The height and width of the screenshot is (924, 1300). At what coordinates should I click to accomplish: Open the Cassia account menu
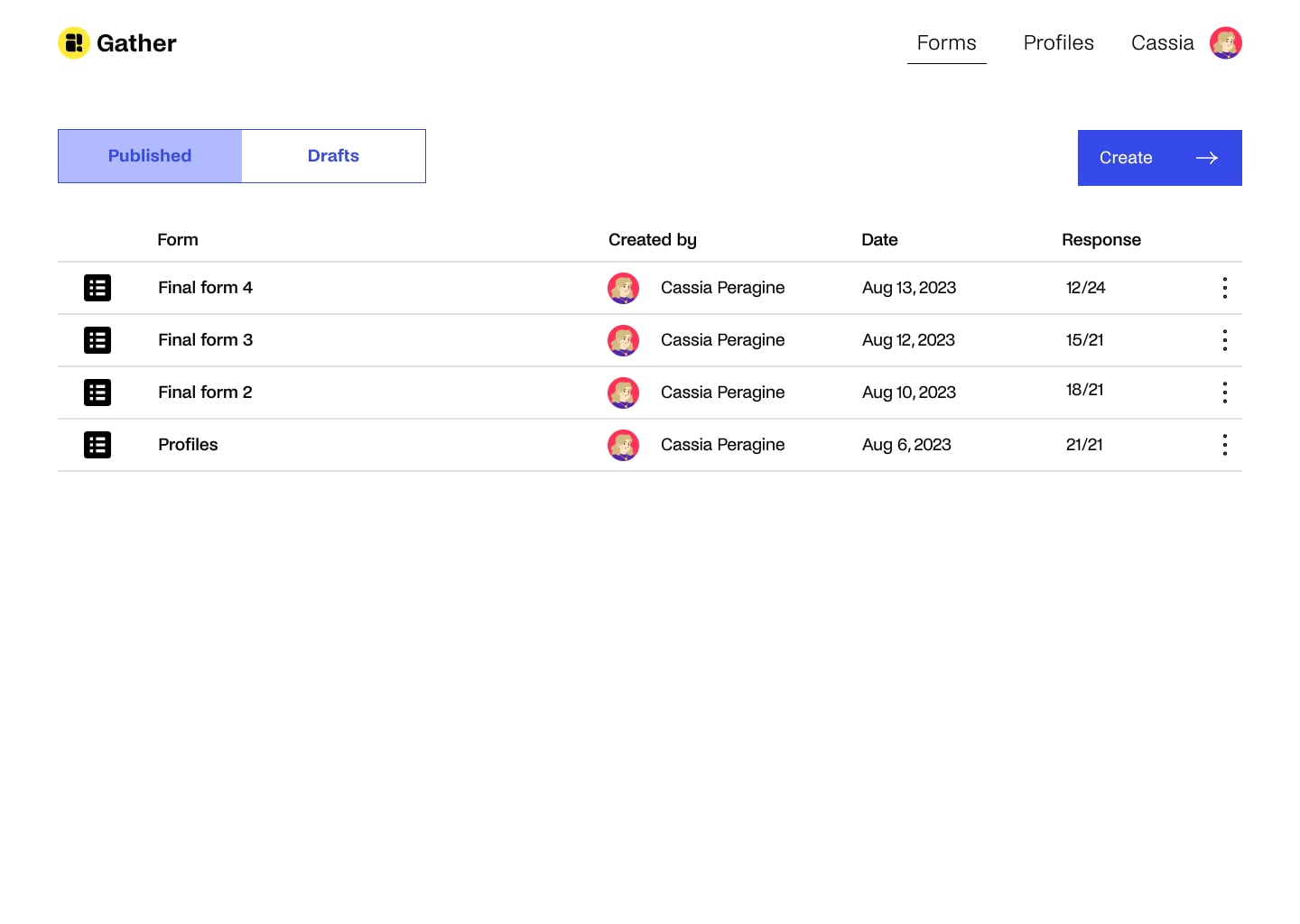[1162, 43]
